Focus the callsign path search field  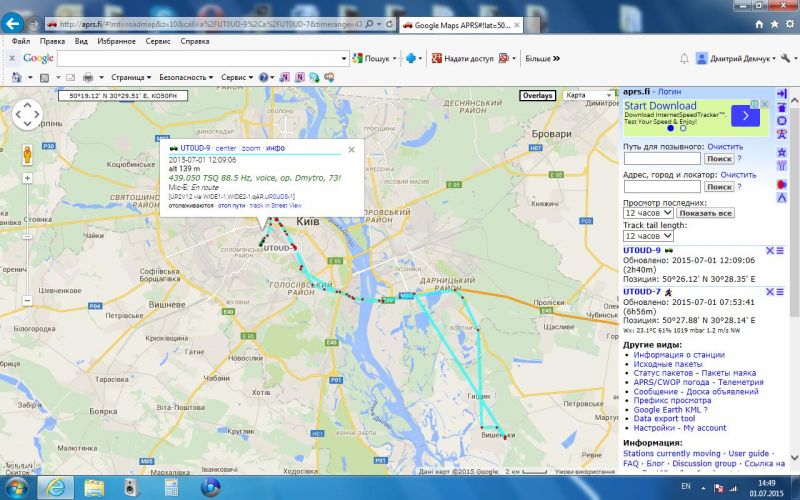pos(662,158)
